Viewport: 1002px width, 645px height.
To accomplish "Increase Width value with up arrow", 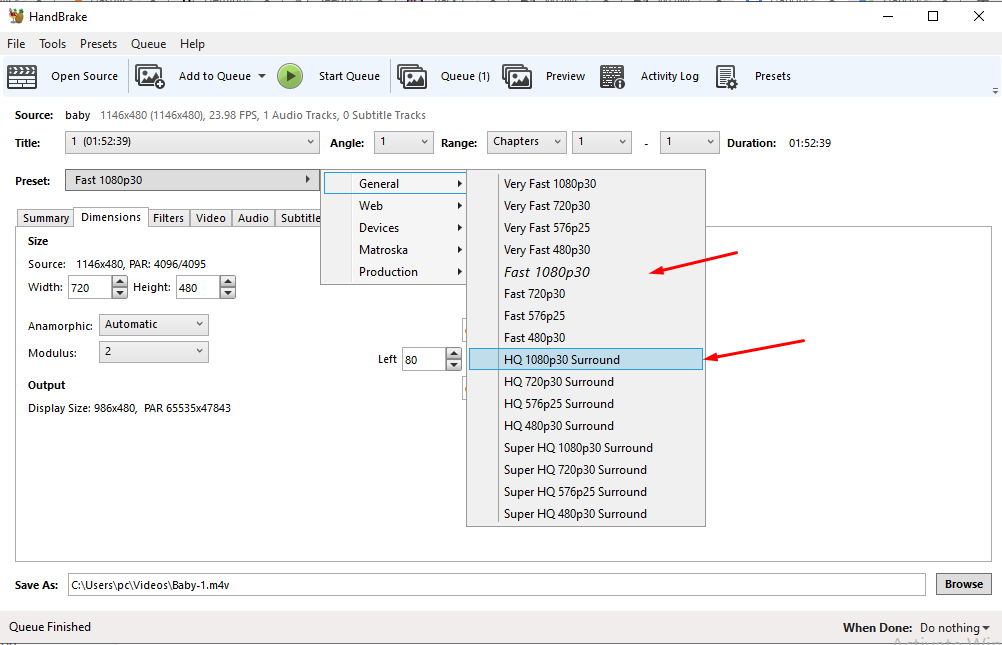I will pos(120,283).
